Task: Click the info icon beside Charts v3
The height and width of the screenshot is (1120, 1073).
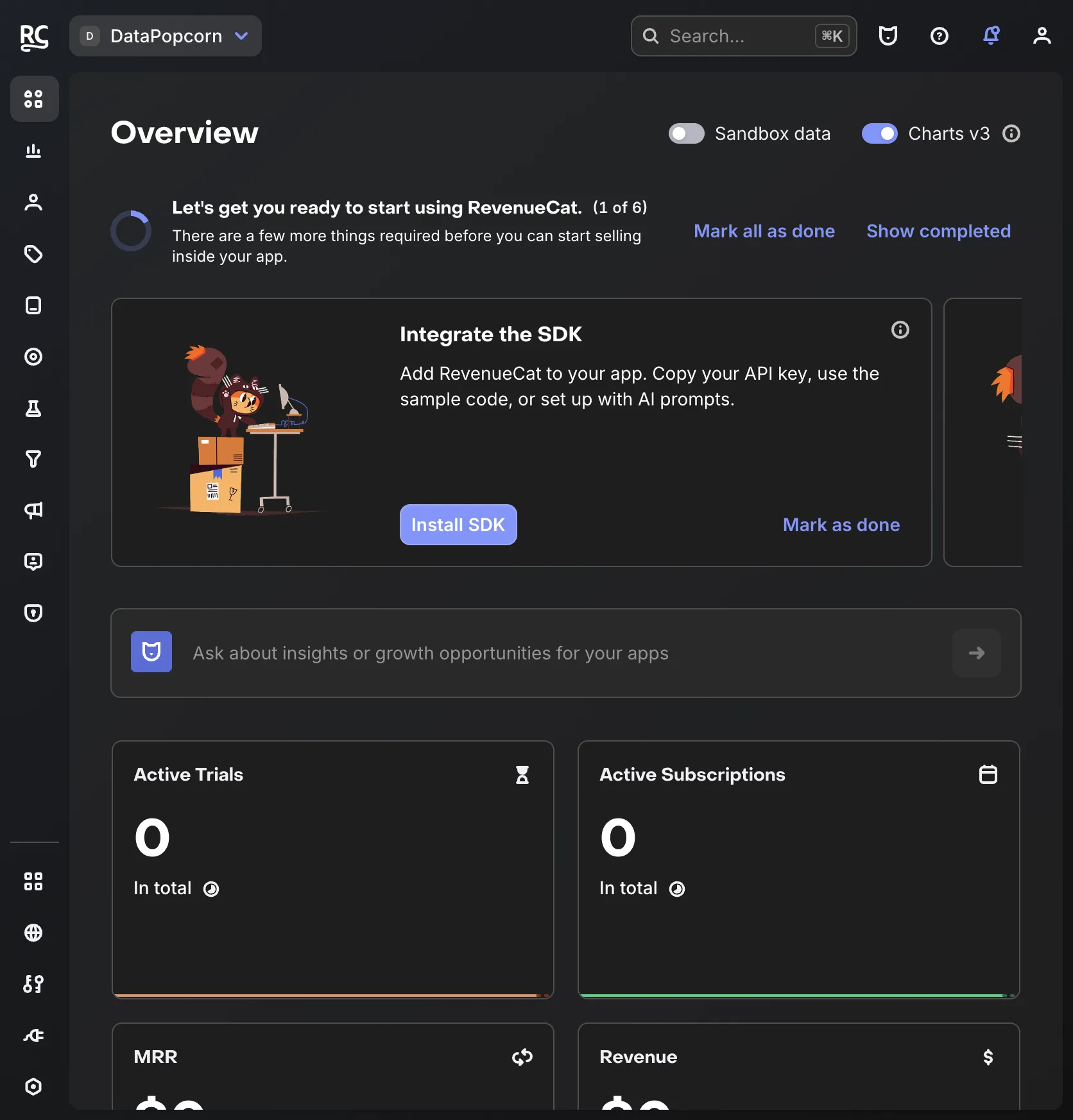Action: 1011,133
